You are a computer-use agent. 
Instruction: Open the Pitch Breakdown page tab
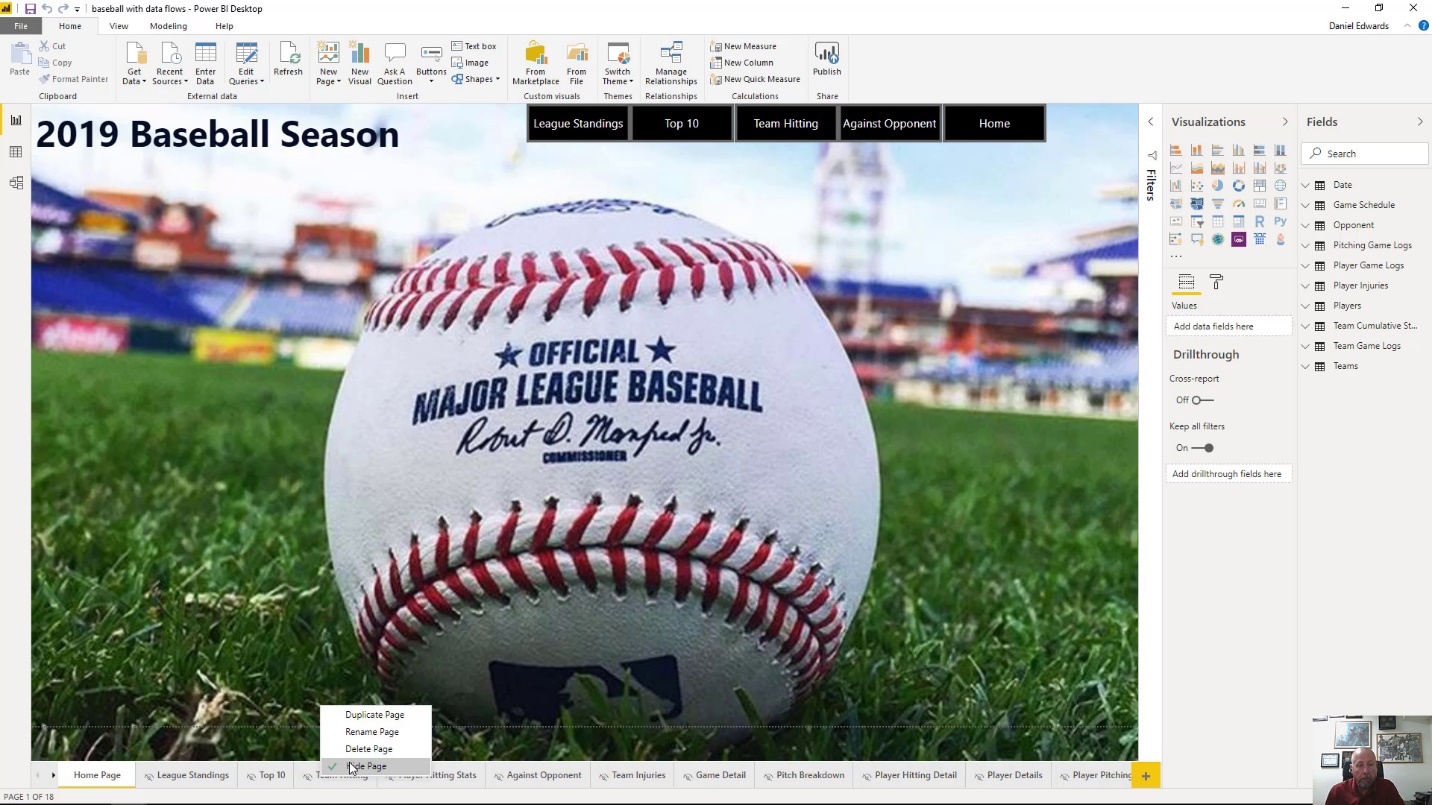click(x=803, y=775)
